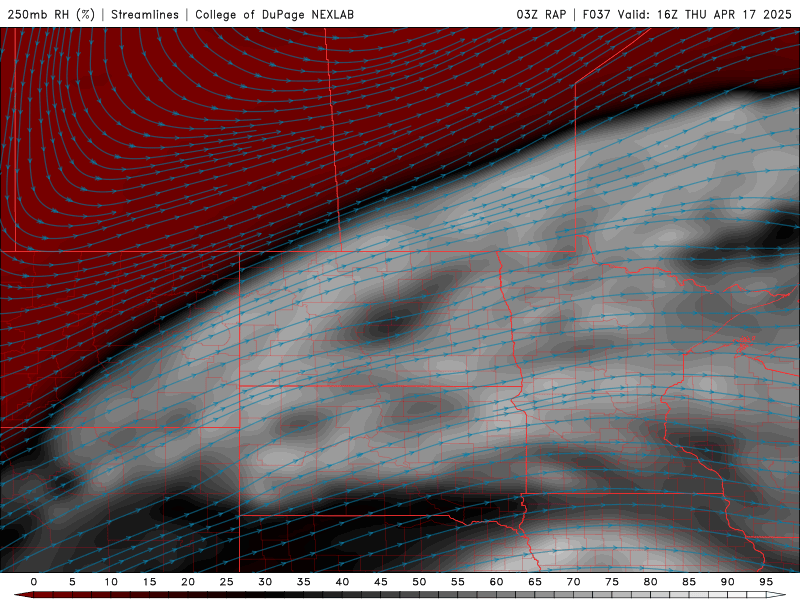Screen dimensions: 800x600
Task: Select the 'Streamlines' label in header
Action: (145, 14)
